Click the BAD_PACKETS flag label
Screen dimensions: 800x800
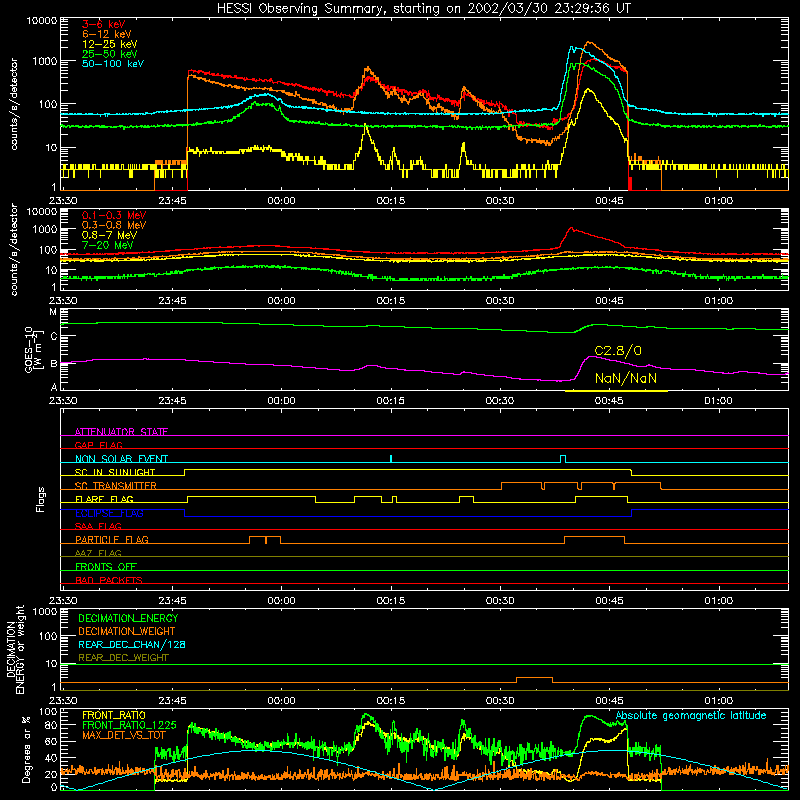109,580
